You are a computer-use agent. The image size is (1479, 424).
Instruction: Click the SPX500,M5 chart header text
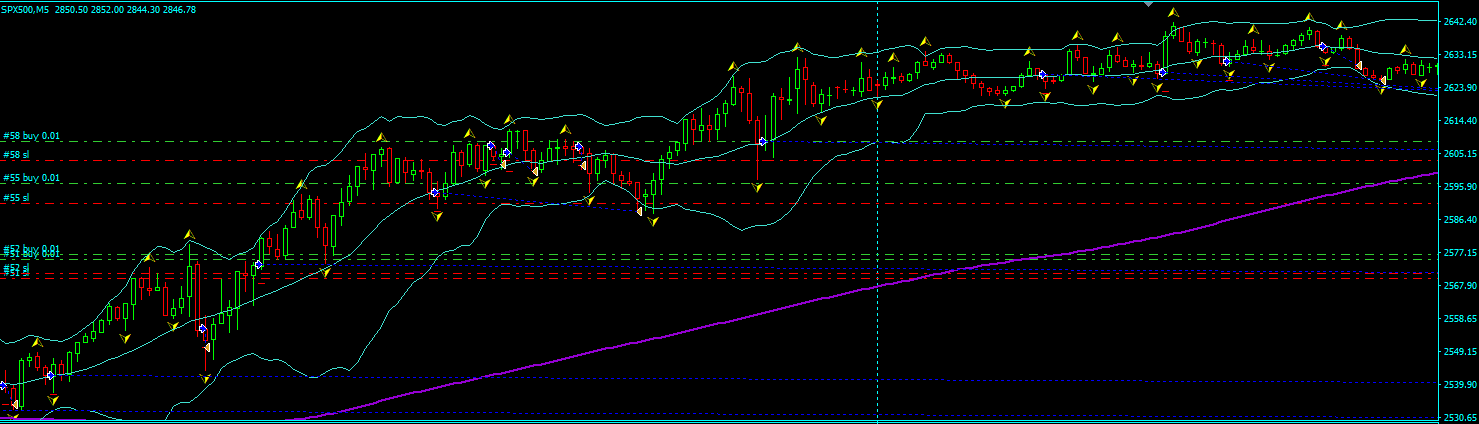(x=100, y=9)
